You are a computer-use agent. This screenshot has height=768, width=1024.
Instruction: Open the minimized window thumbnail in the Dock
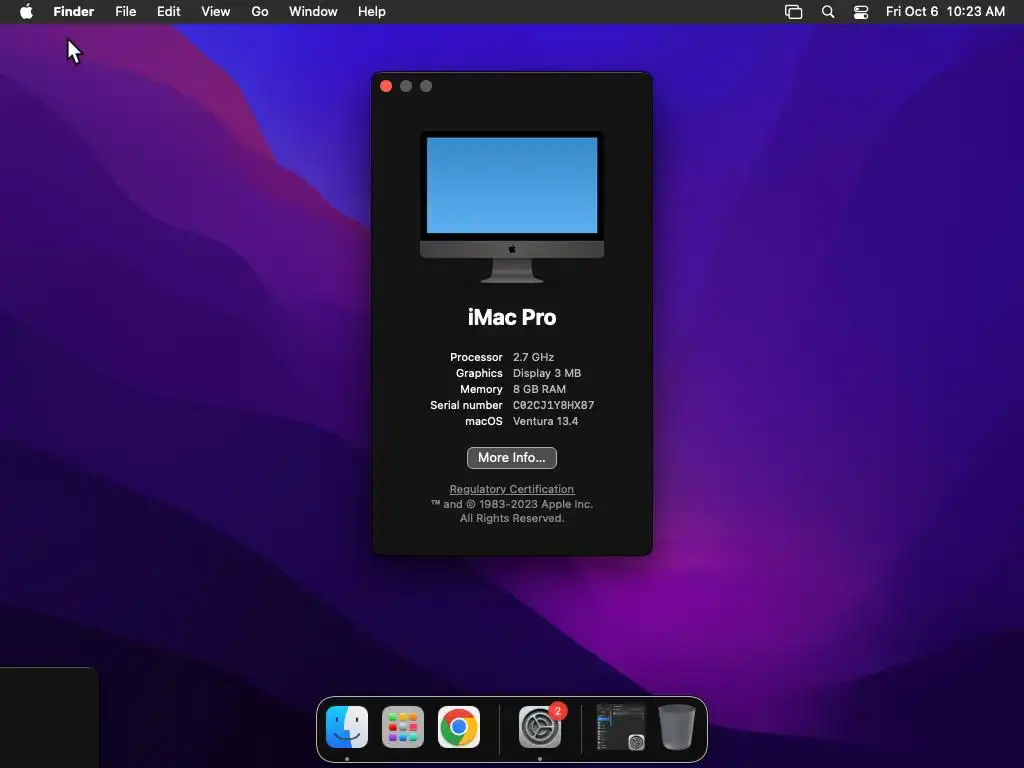(621, 727)
